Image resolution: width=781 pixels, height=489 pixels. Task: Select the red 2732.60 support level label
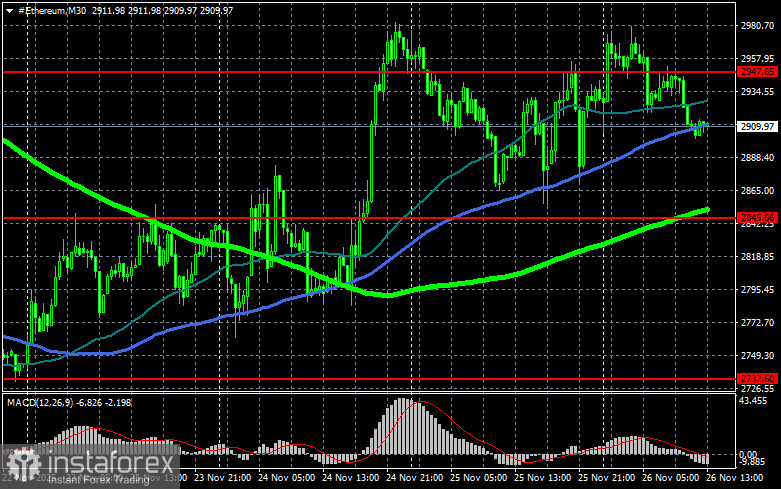pyautogui.click(x=757, y=378)
